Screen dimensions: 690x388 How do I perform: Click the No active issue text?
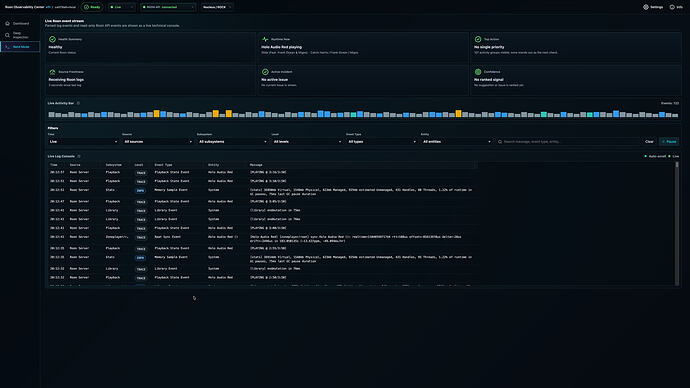click(275, 80)
